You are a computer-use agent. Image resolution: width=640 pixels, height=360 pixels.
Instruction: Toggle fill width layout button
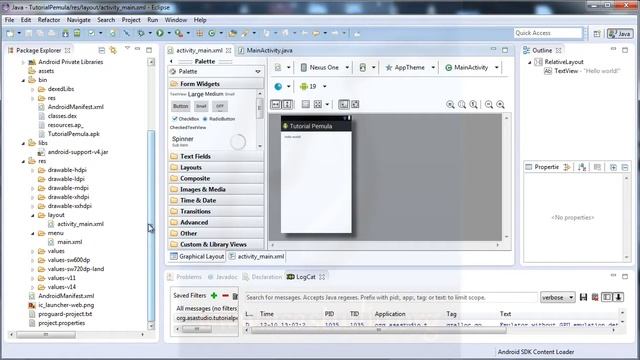(276, 104)
